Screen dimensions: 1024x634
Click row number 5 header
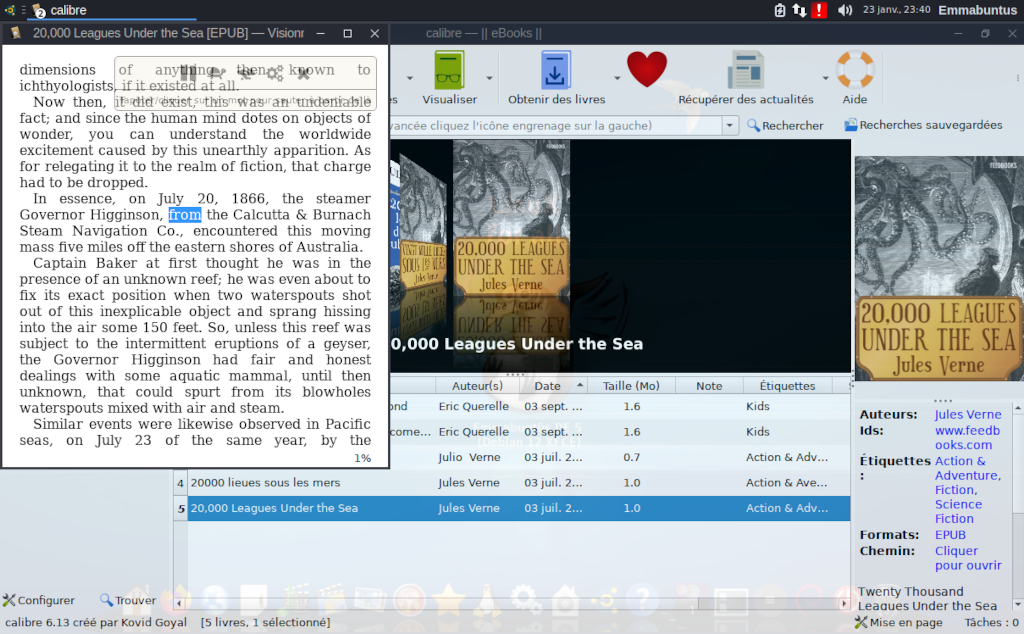pyautogui.click(x=181, y=509)
